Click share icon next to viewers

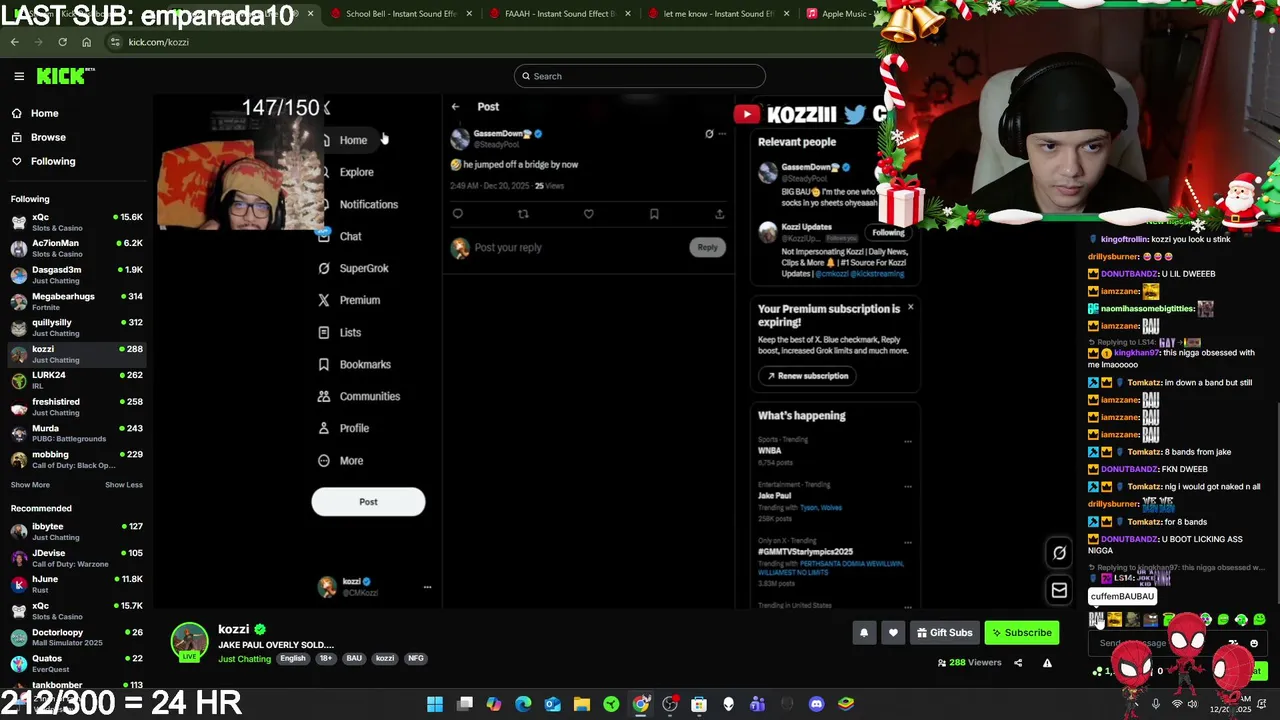(x=1018, y=662)
